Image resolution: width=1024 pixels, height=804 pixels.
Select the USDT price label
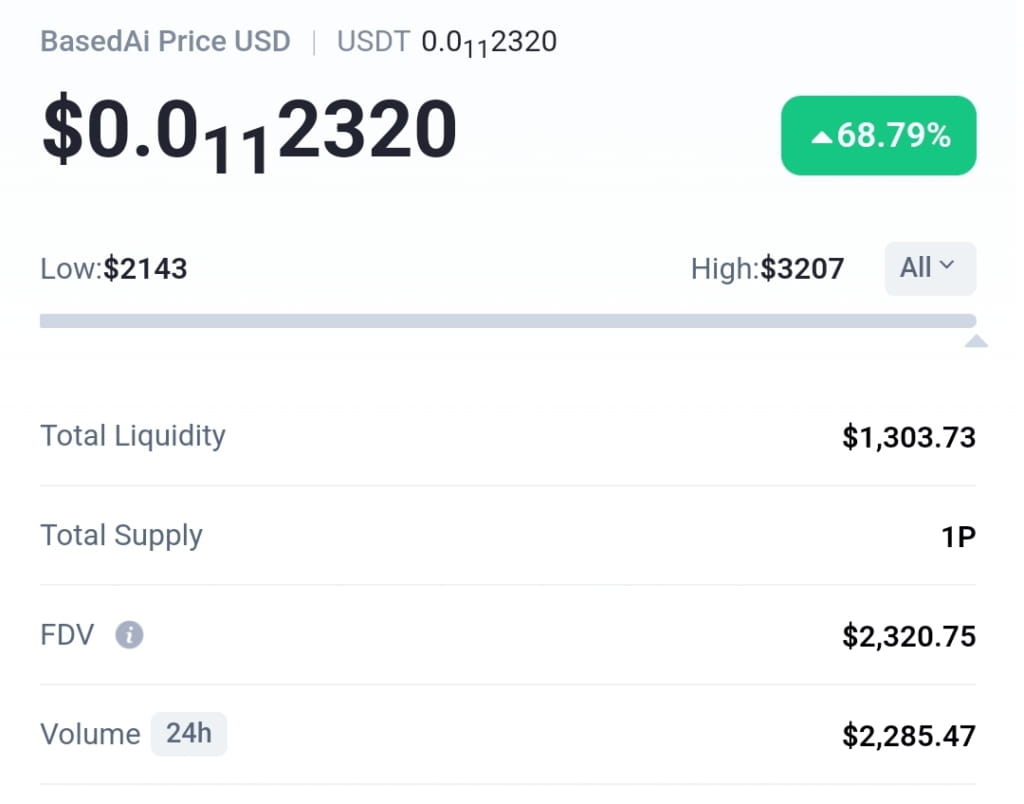pos(373,41)
